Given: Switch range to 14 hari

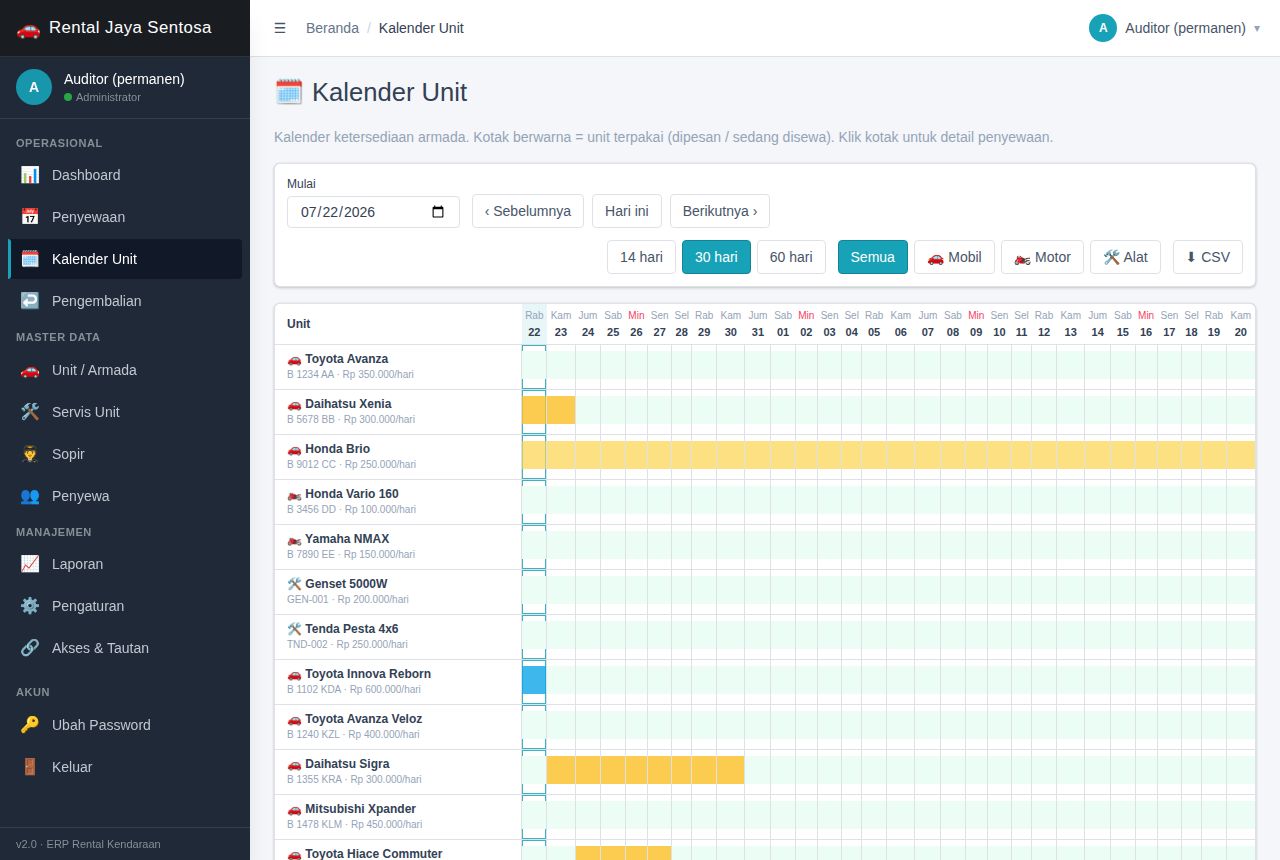Looking at the screenshot, I should [x=641, y=257].
